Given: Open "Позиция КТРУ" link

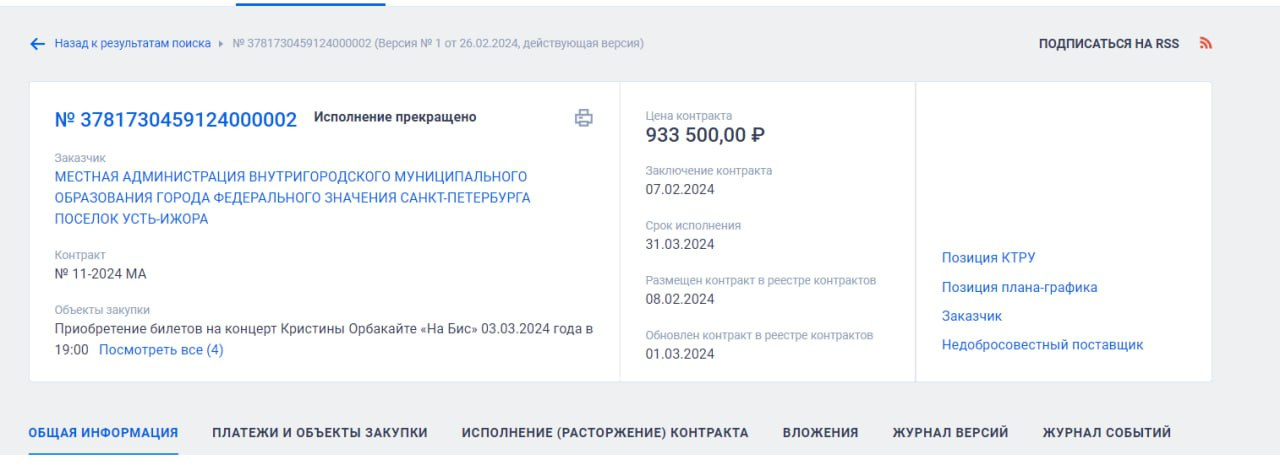Looking at the screenshot, I should point(988,258).
